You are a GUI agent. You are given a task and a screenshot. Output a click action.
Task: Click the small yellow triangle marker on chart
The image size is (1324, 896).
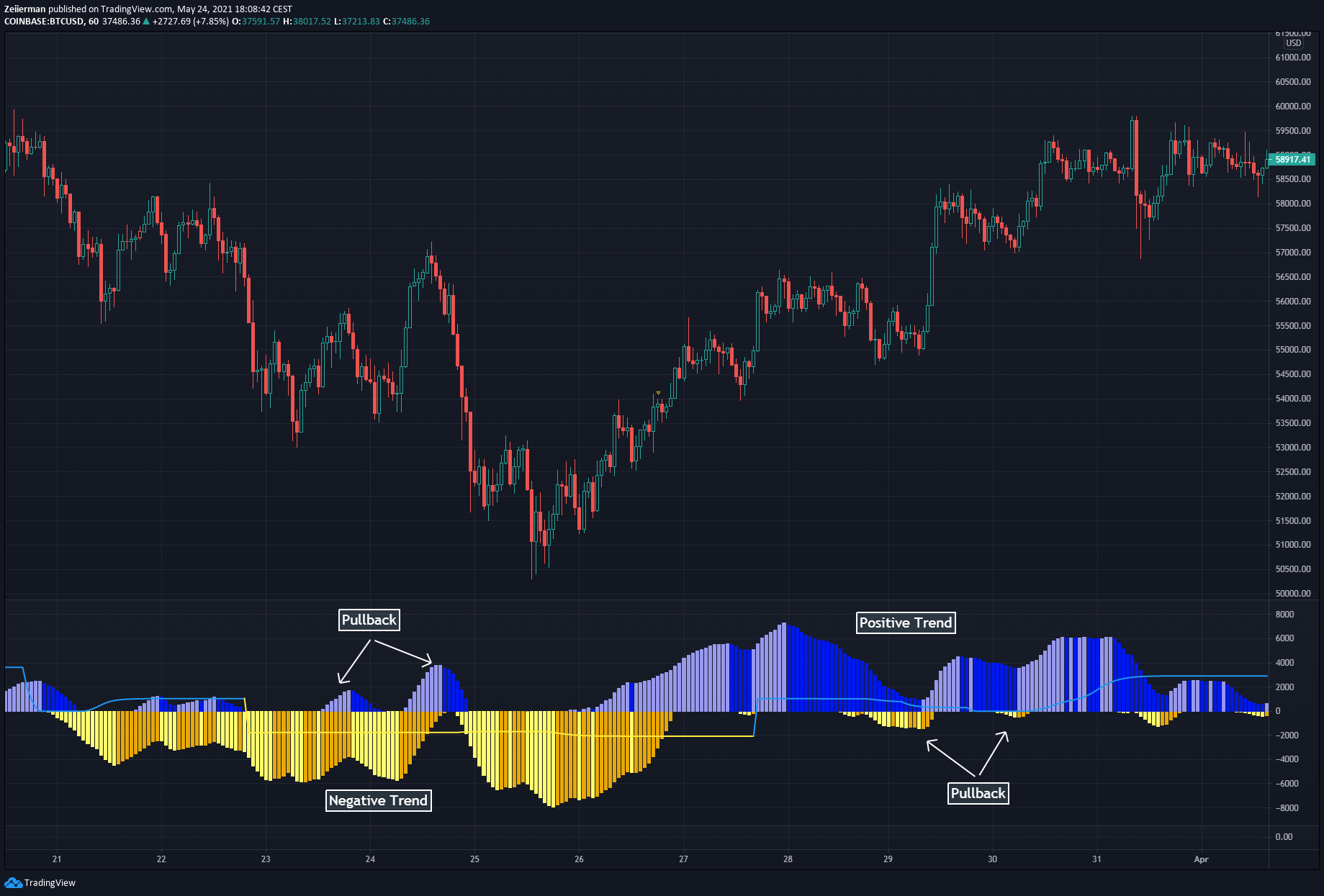658,393
